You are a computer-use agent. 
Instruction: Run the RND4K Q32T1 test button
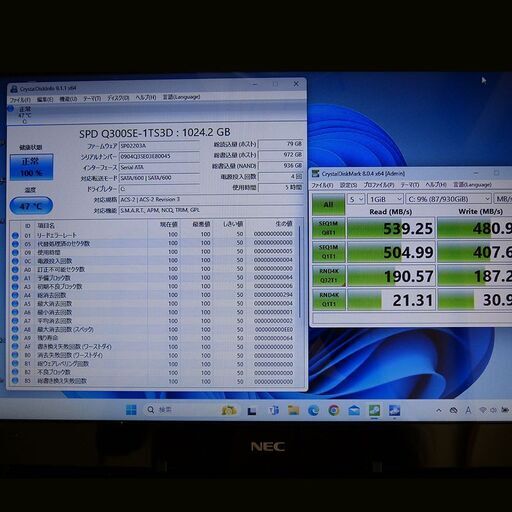(x=328, y=276)
